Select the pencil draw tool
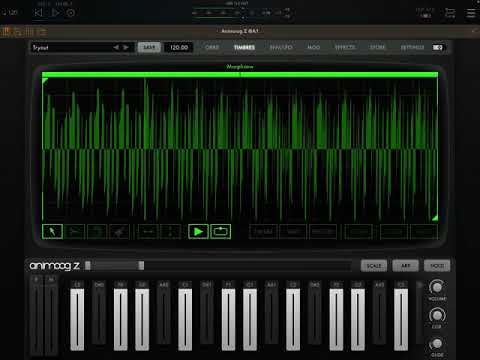The image size is (480, 360). [x=119, y=232]
